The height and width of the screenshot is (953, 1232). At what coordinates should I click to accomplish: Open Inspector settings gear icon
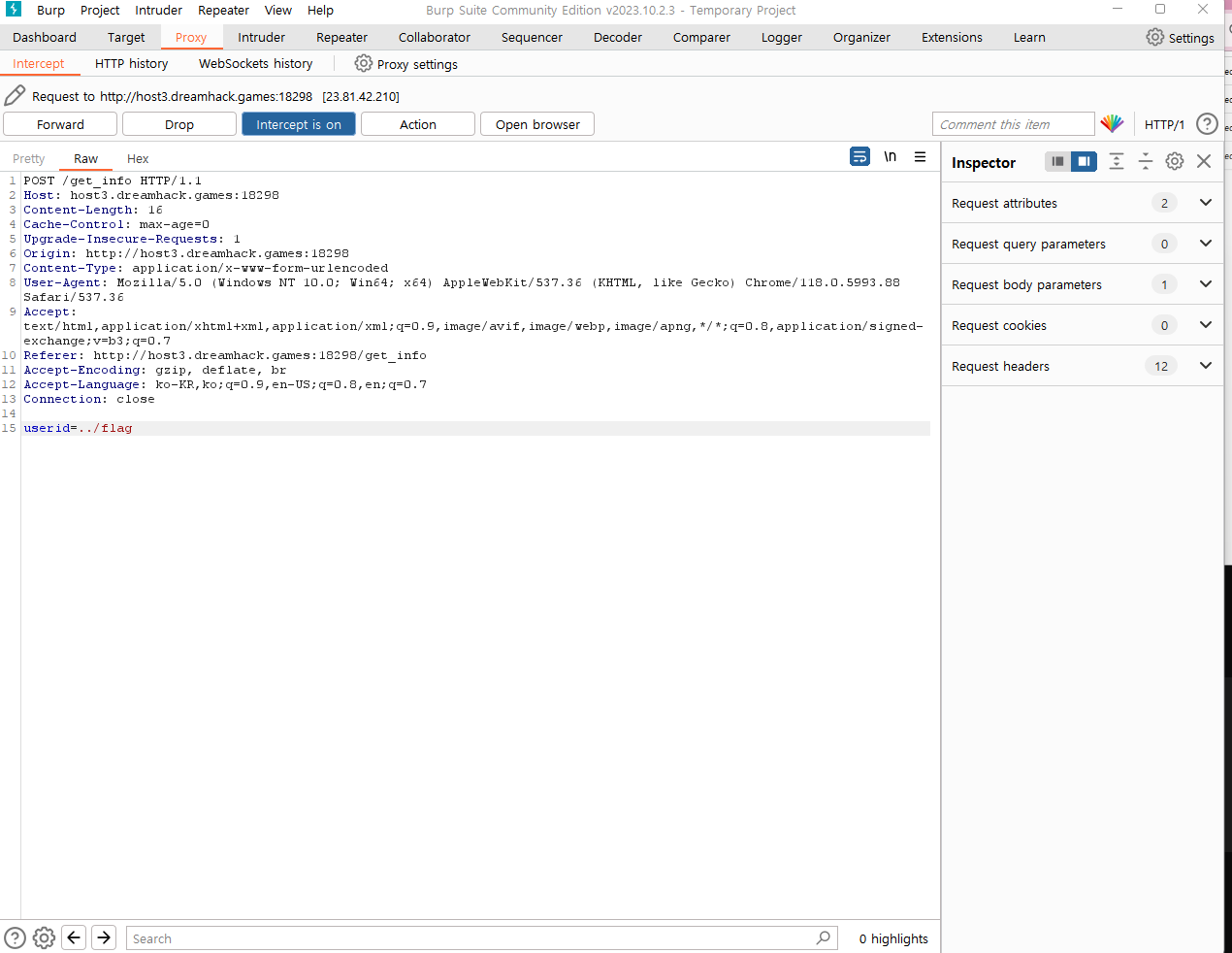[x=1175, y=161]
